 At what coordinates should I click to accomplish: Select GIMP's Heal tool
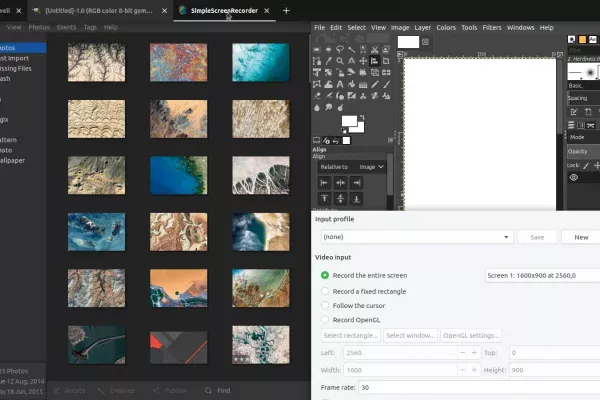pyautogui.click(x=375, y=96)
